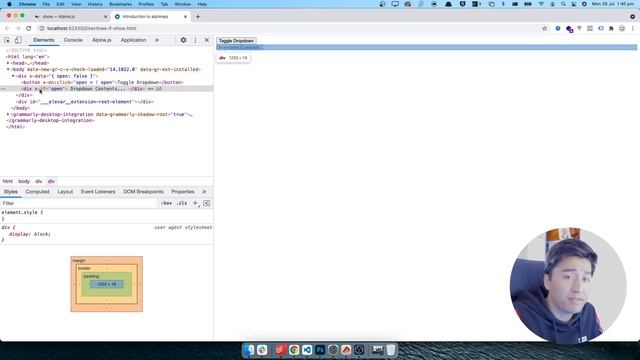The height and width of the screenshot is (360, 640).
Task: Click the Dropdown Contents text on page
Action: tap(239, 47)
